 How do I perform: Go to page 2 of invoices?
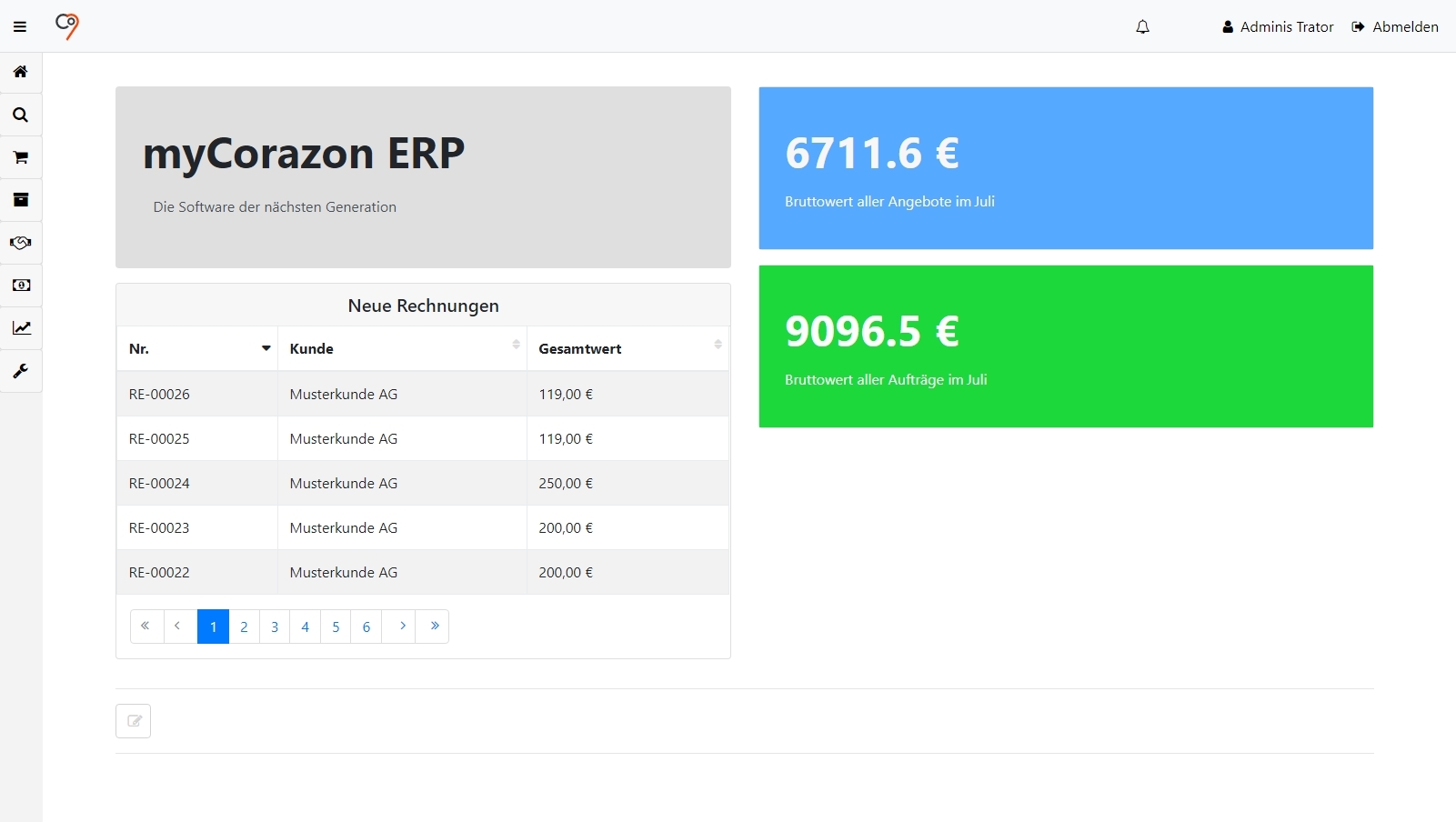point(244,627)
